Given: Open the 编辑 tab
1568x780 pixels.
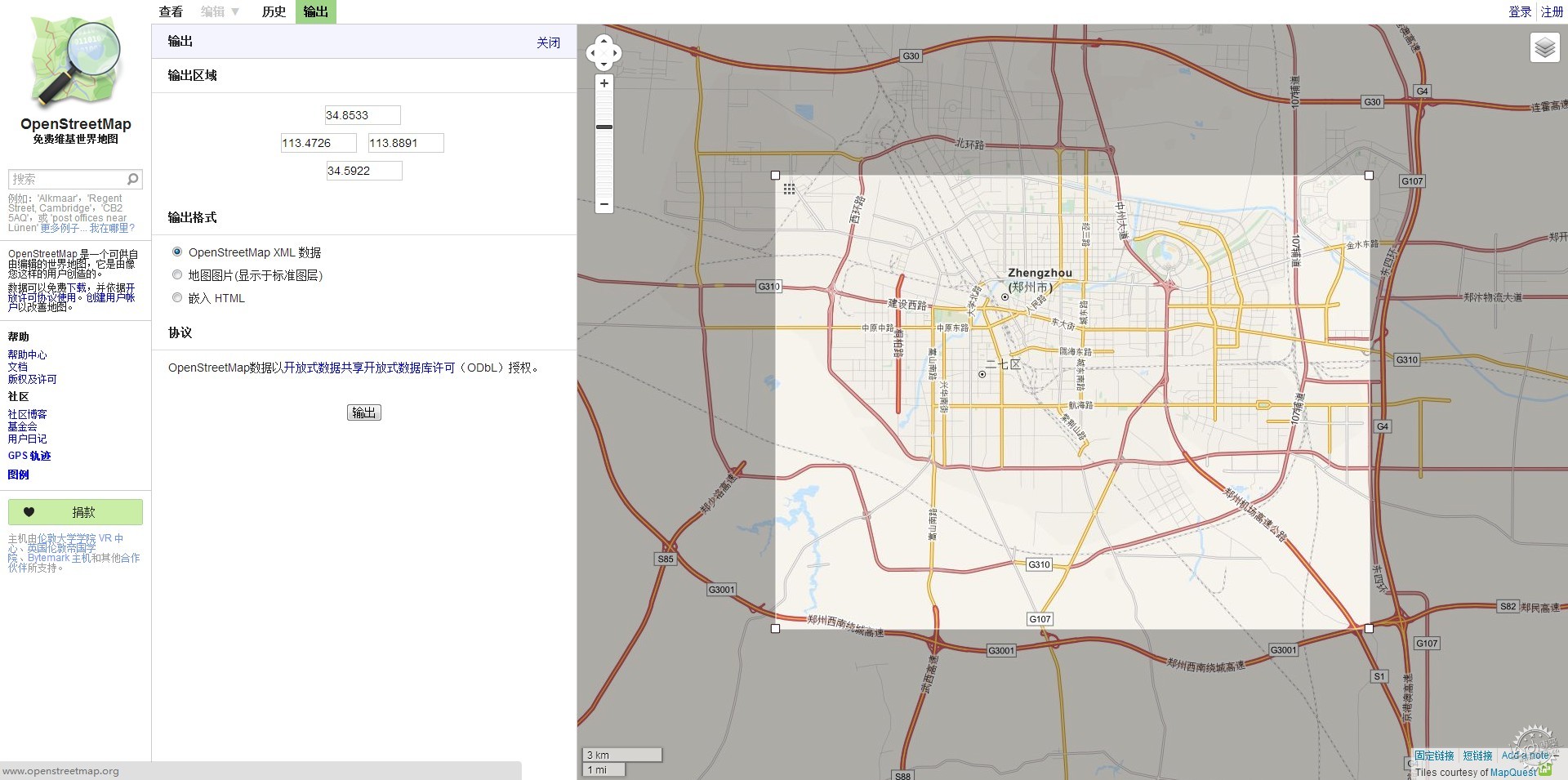Looking at the screenshot, I should pyautogui.click(x=213, y=11).
